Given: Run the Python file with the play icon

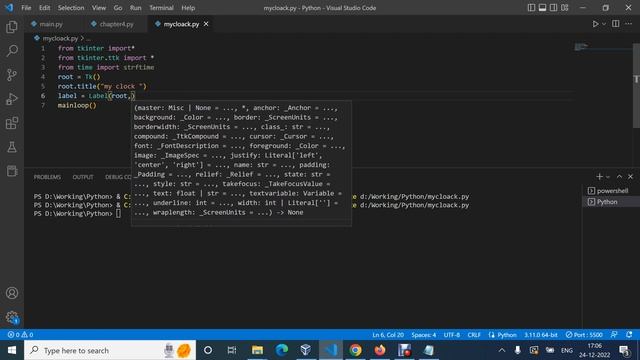Looking at the screenshot, I should coord(595,24).
